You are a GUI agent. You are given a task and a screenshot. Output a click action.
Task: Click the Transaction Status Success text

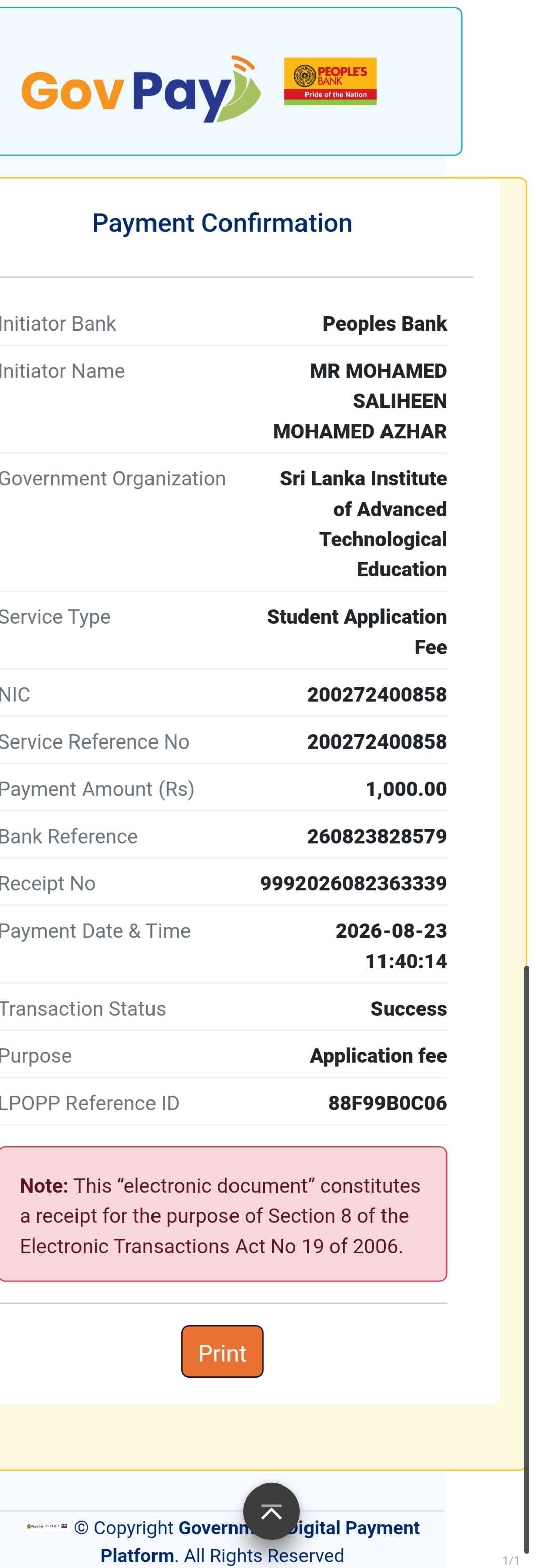(409, 1008)
